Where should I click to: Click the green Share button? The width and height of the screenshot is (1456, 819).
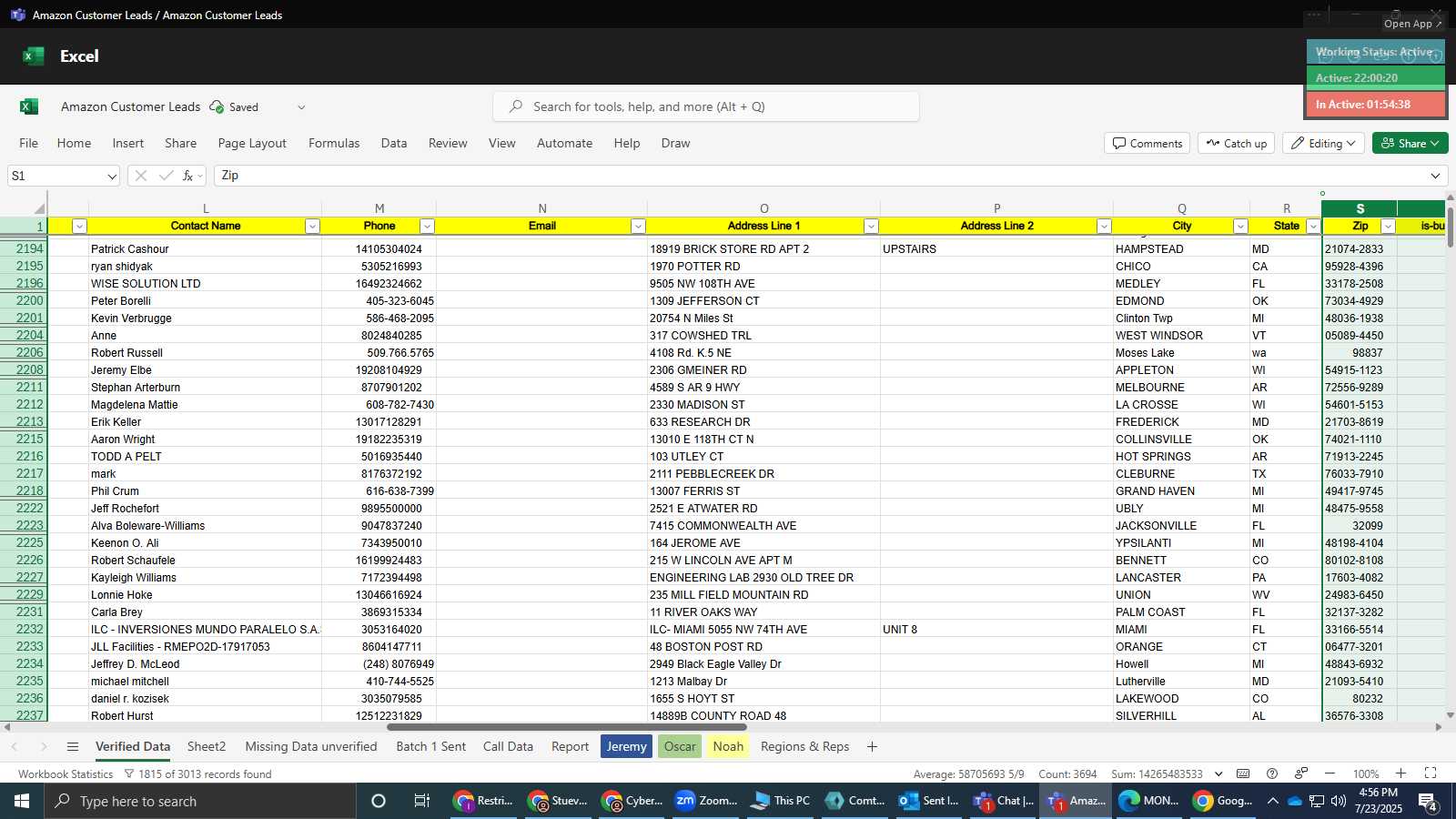point(1410,143)
